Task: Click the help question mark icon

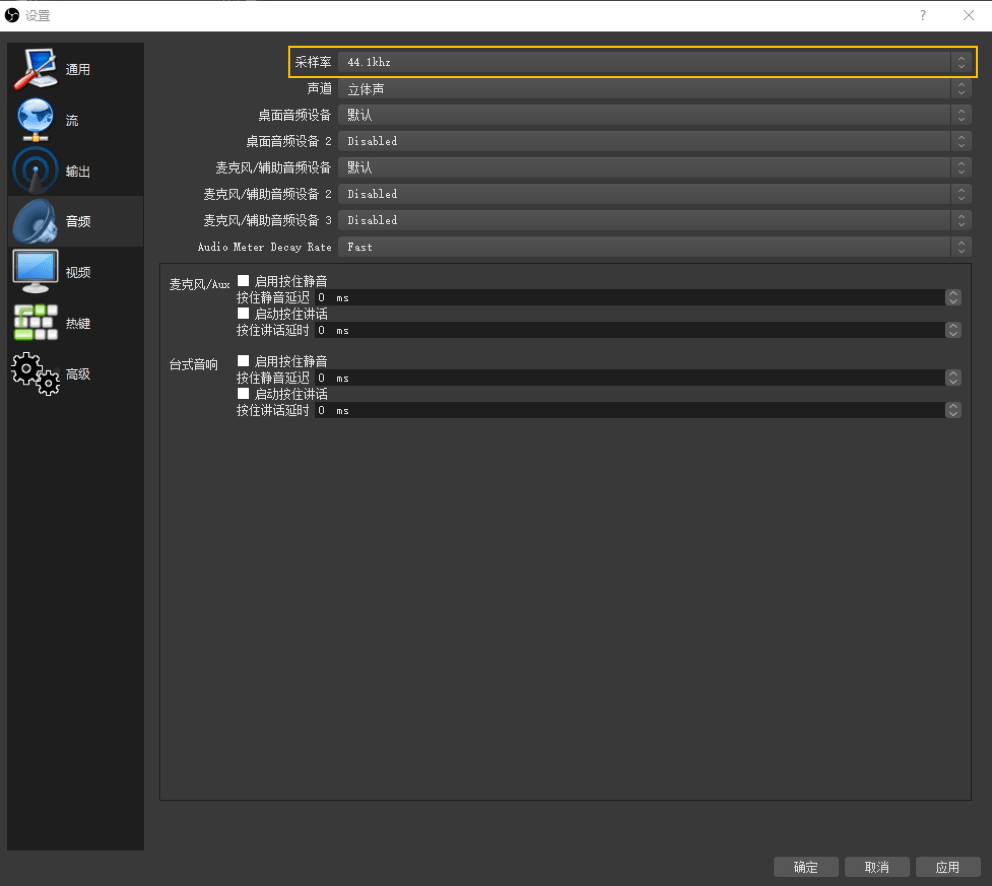Action: point(922,15)
